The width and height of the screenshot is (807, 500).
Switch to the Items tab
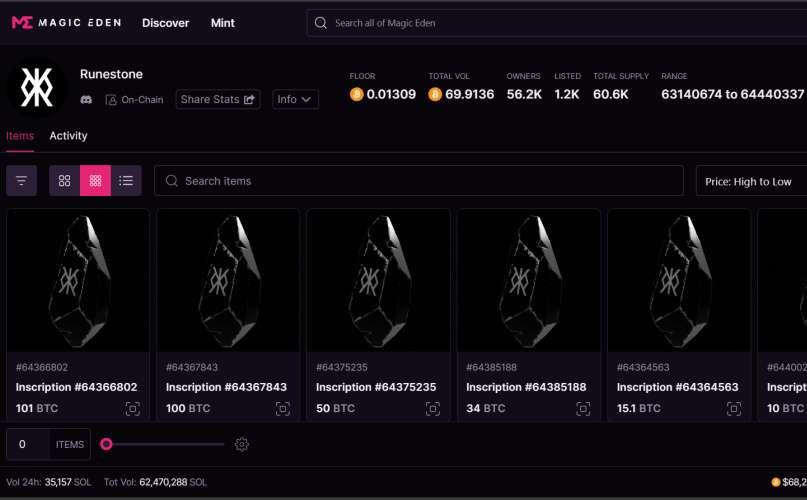click(x=20, y=136)
